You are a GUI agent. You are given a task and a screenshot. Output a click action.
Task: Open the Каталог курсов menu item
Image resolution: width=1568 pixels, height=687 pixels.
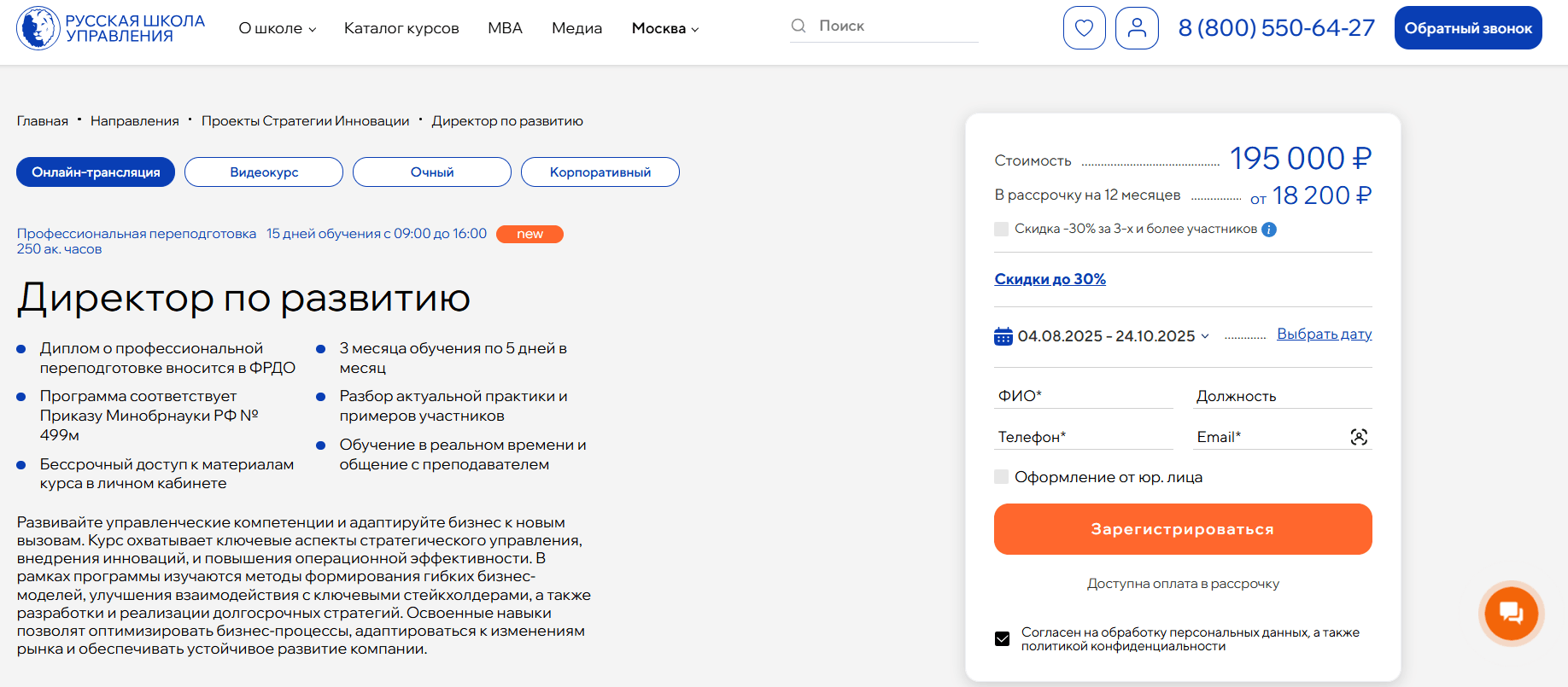(x=401, y=28)
